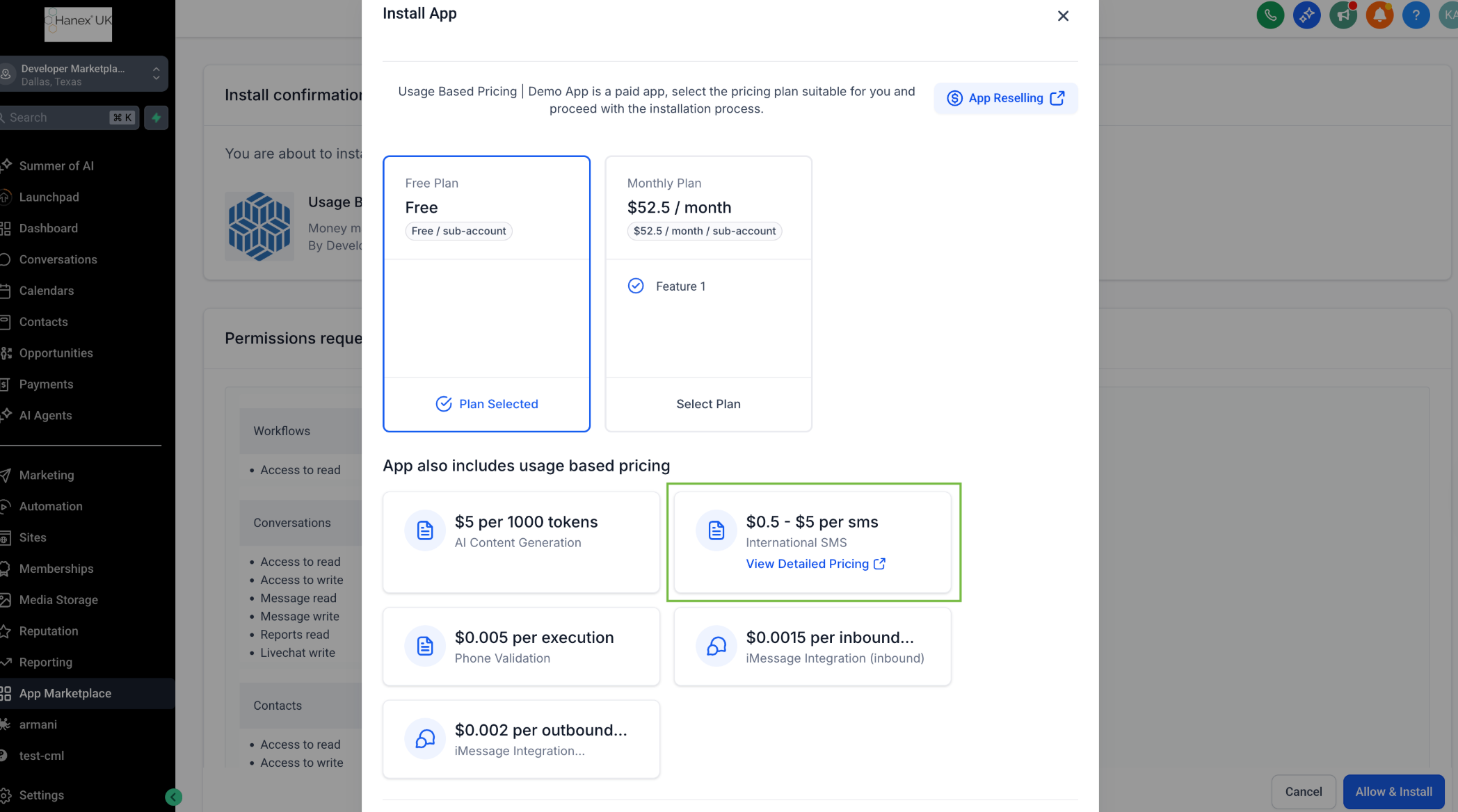Click the help question mark icon
Viewport: 1458px width, 812px height.
[x=1416, y=15]
